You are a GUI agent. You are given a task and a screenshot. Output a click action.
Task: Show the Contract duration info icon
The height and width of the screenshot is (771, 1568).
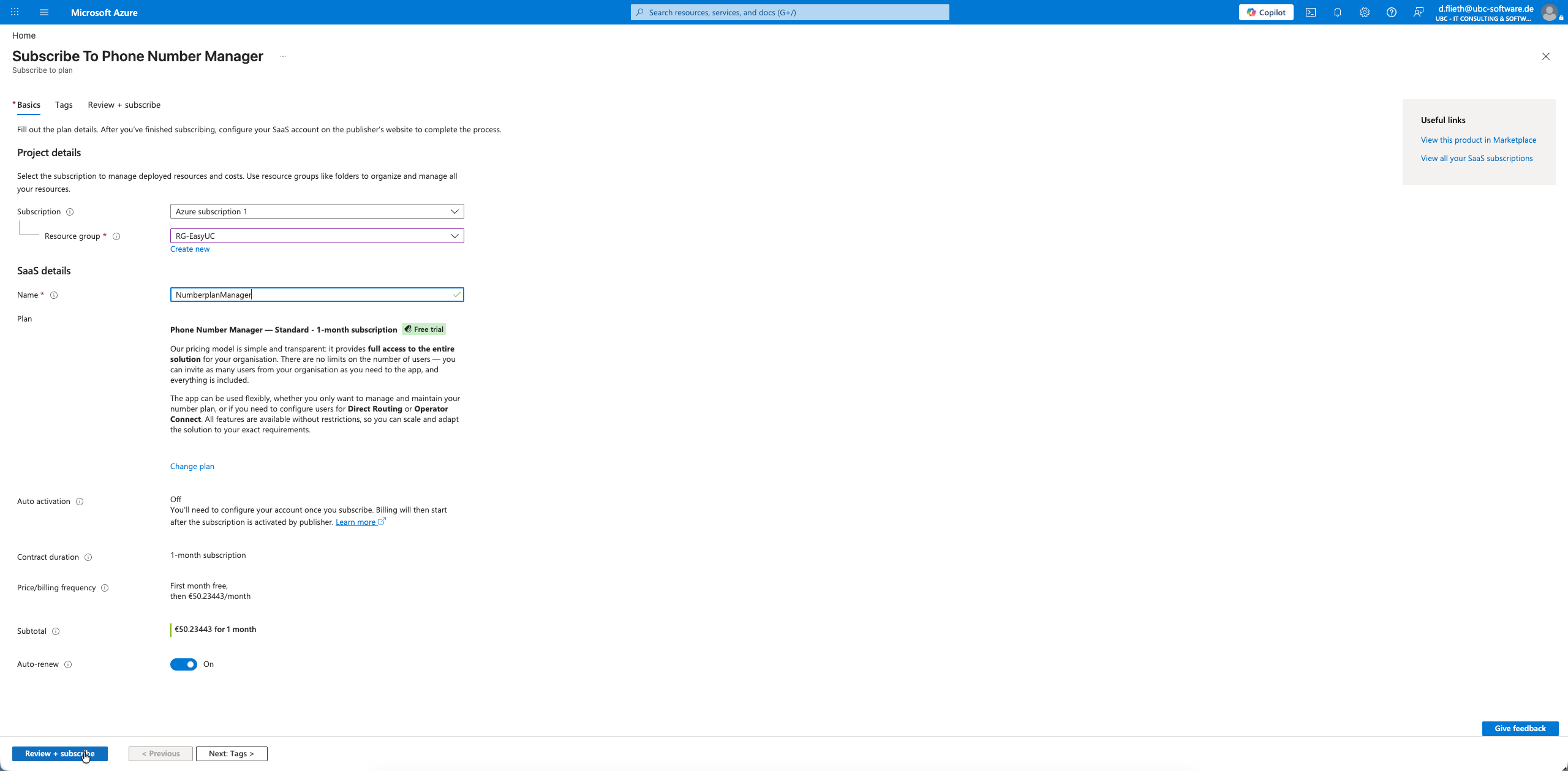88,557
